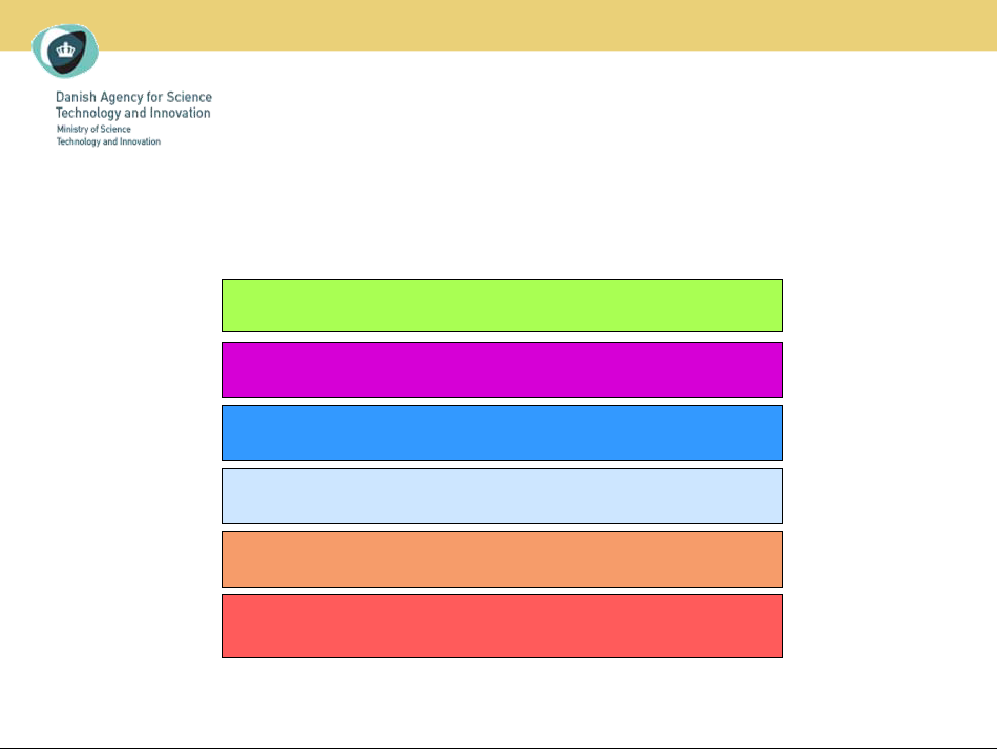
Task: Click the bold 'Technology and Innovation' line
Action: (133, 113)
